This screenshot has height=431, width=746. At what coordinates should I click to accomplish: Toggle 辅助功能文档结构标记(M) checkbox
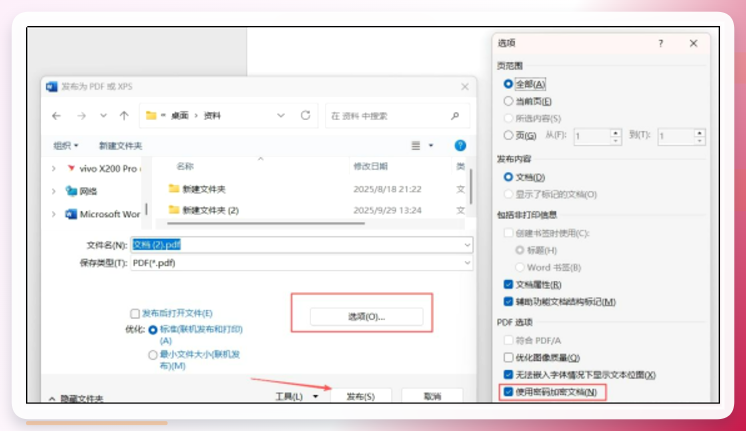click(508, 302)
